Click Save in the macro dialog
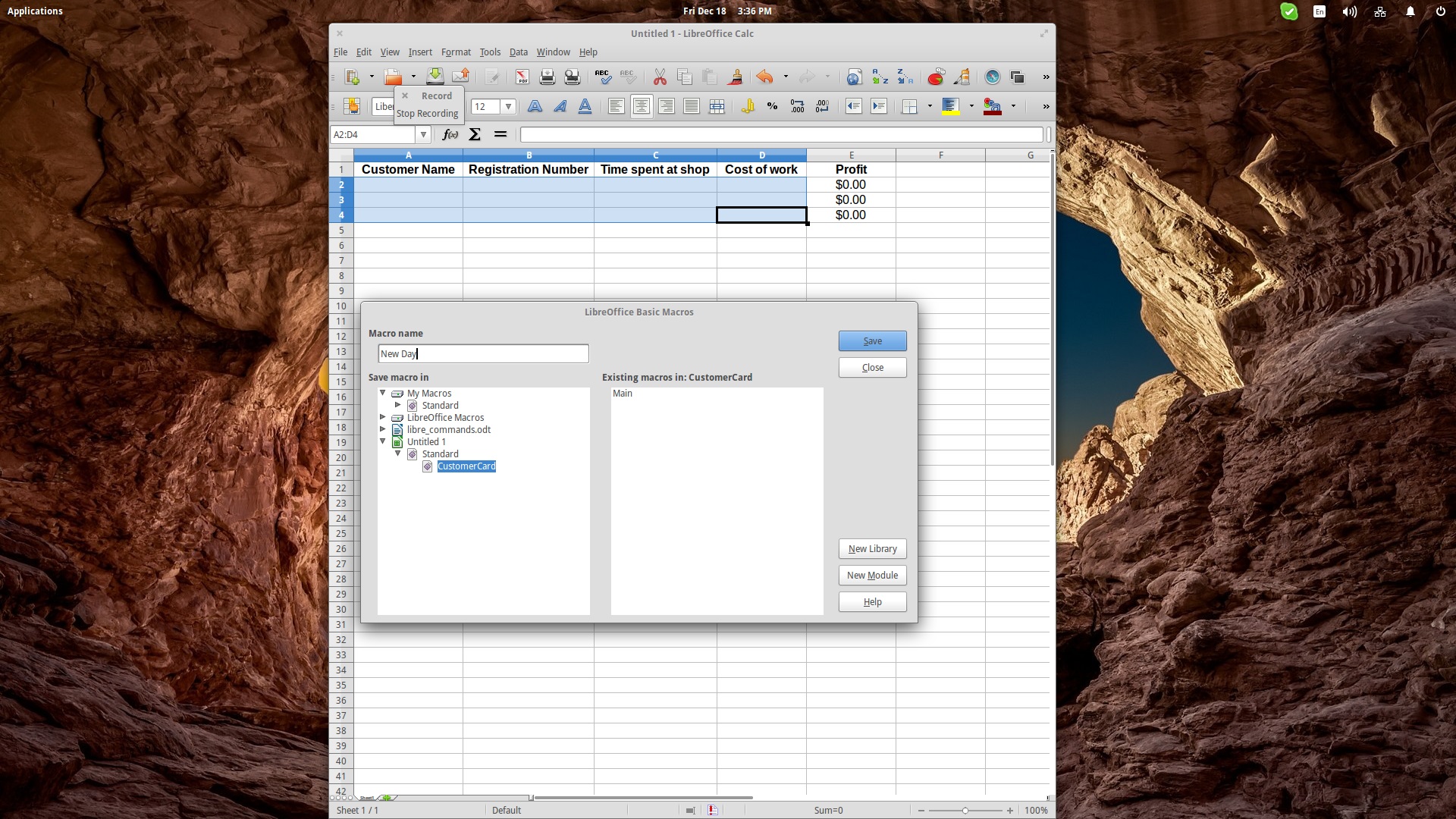 click(872, 341)
